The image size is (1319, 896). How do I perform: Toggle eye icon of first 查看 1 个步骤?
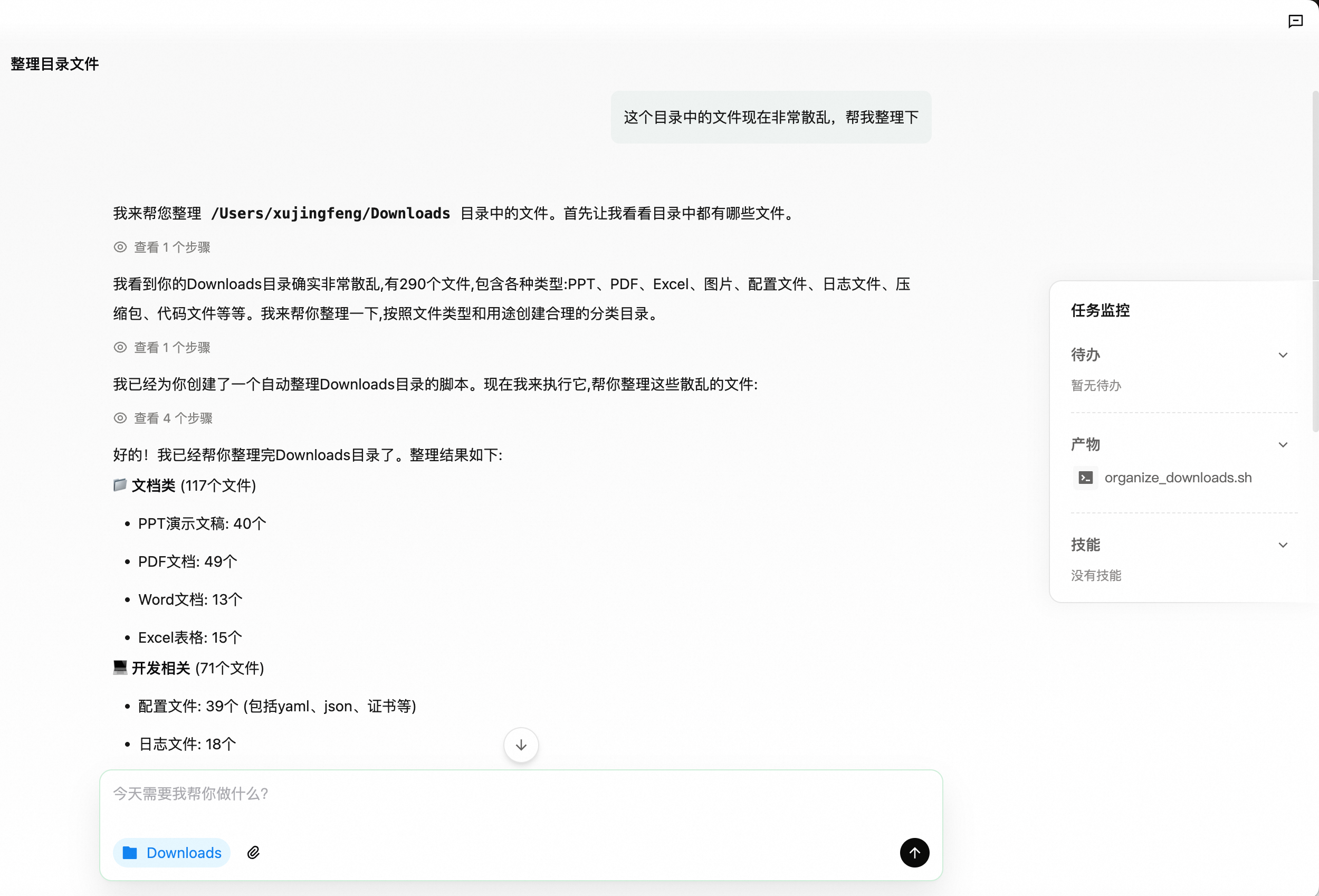coord(120,247)
